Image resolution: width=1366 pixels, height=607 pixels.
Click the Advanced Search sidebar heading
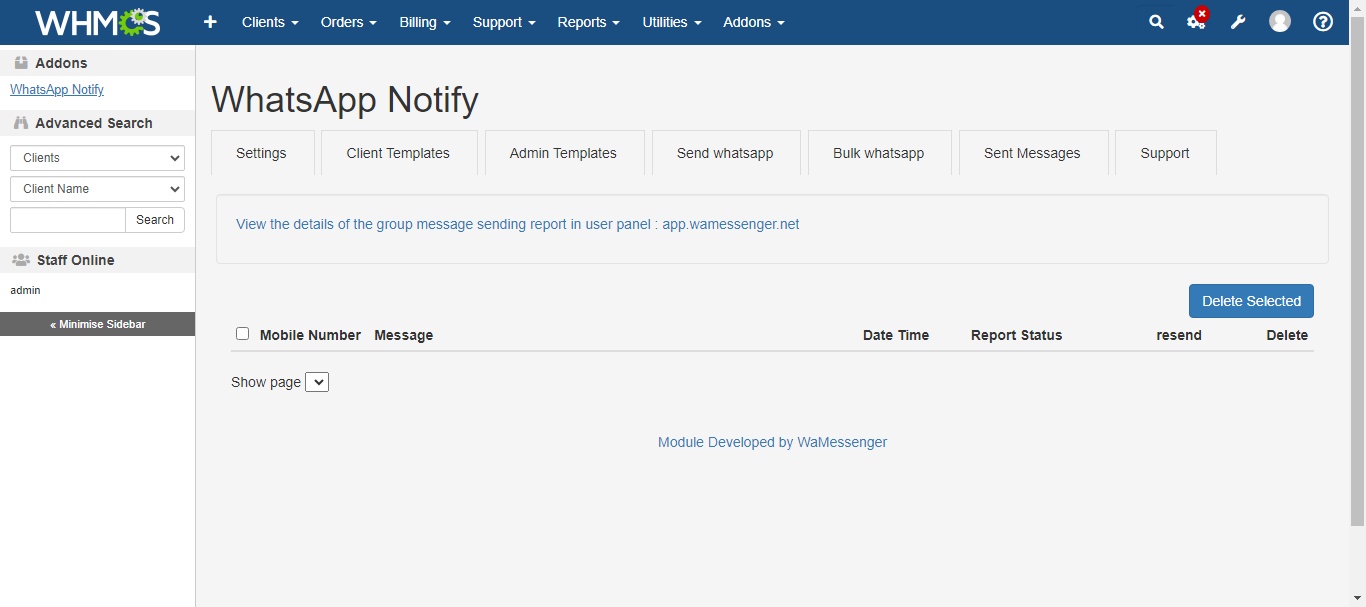94,123
